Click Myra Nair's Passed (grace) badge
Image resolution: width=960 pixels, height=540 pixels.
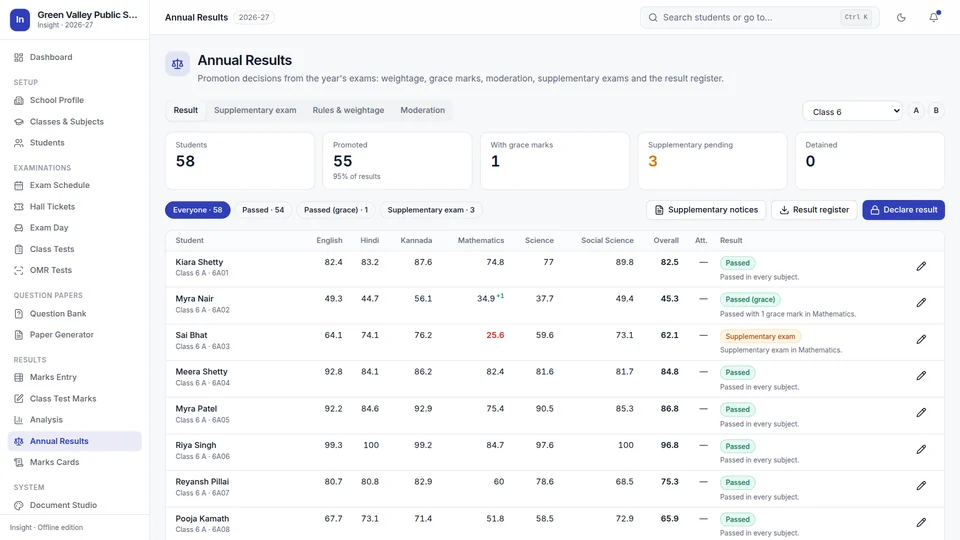(749, 299)
